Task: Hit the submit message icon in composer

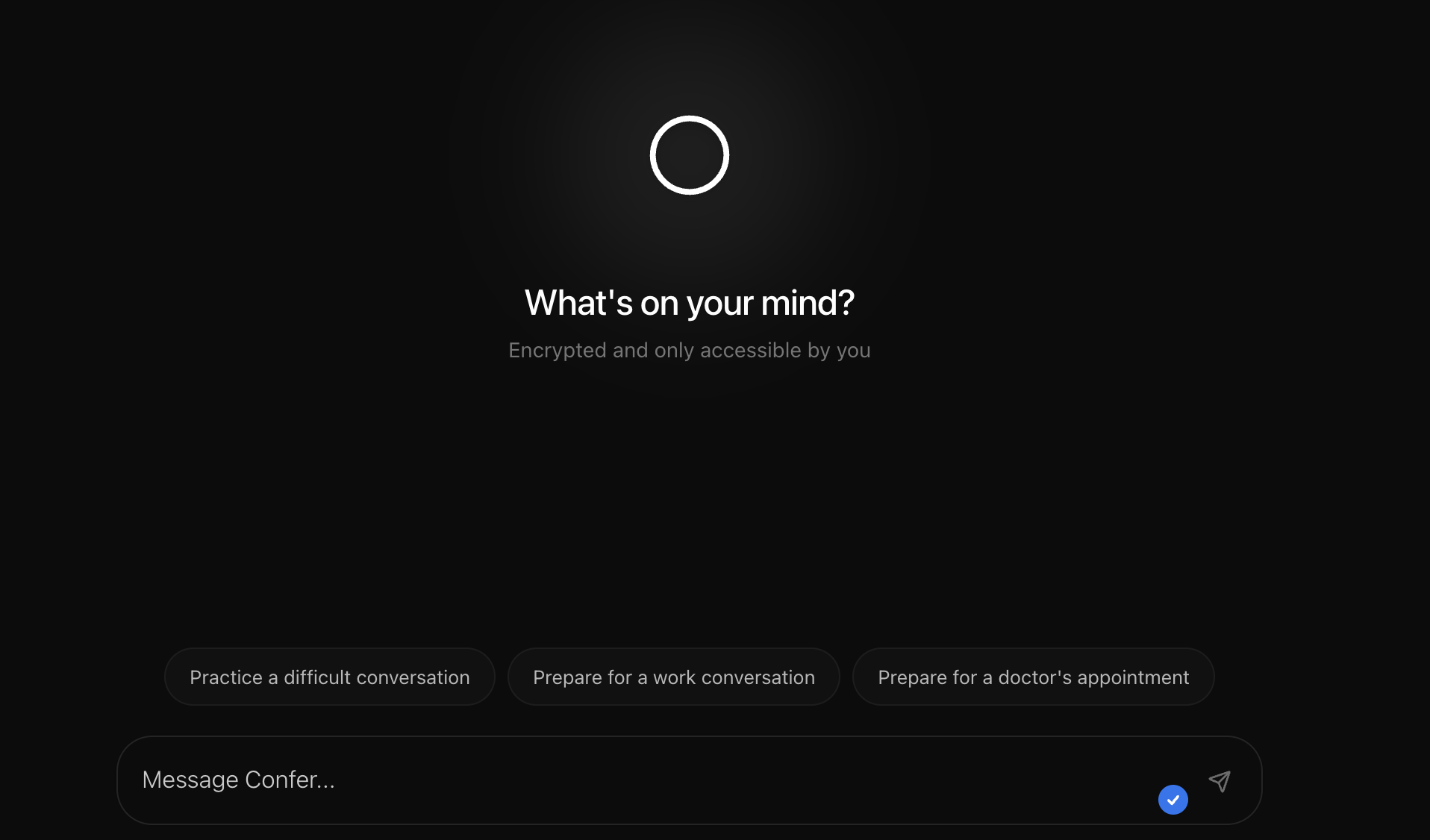Action: tap(1220, 781)
